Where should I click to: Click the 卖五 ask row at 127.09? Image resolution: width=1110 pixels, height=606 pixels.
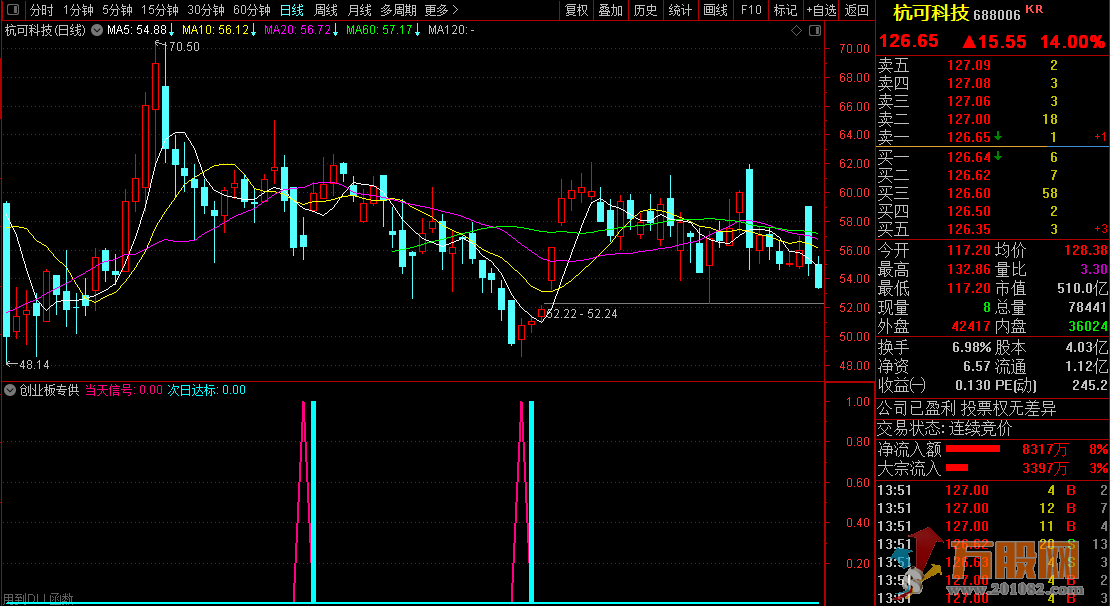tap(991, 66)
